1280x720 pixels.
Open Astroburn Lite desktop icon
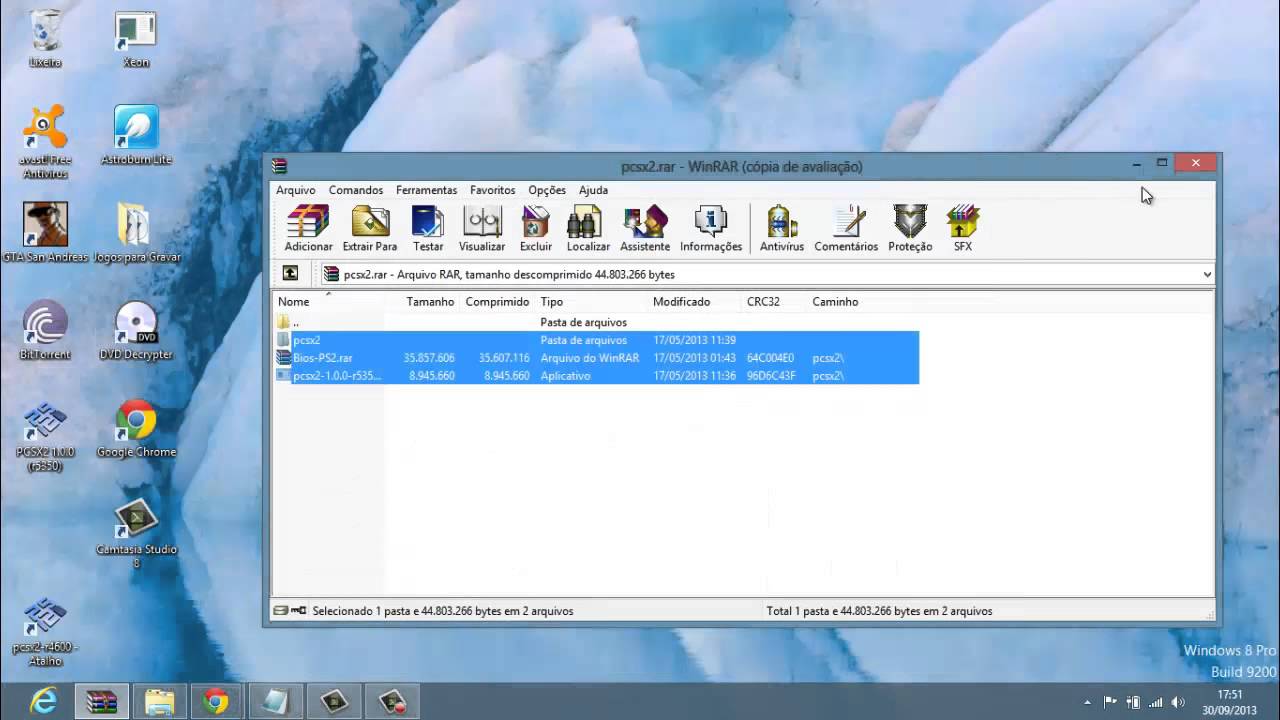click(136, 135)
